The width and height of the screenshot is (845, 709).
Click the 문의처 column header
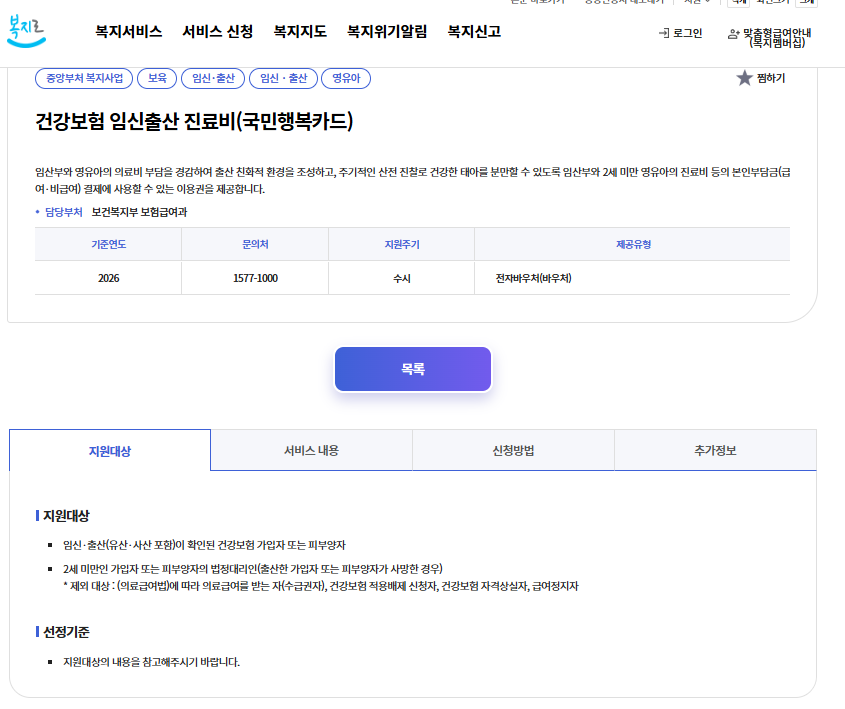[255, 245]
